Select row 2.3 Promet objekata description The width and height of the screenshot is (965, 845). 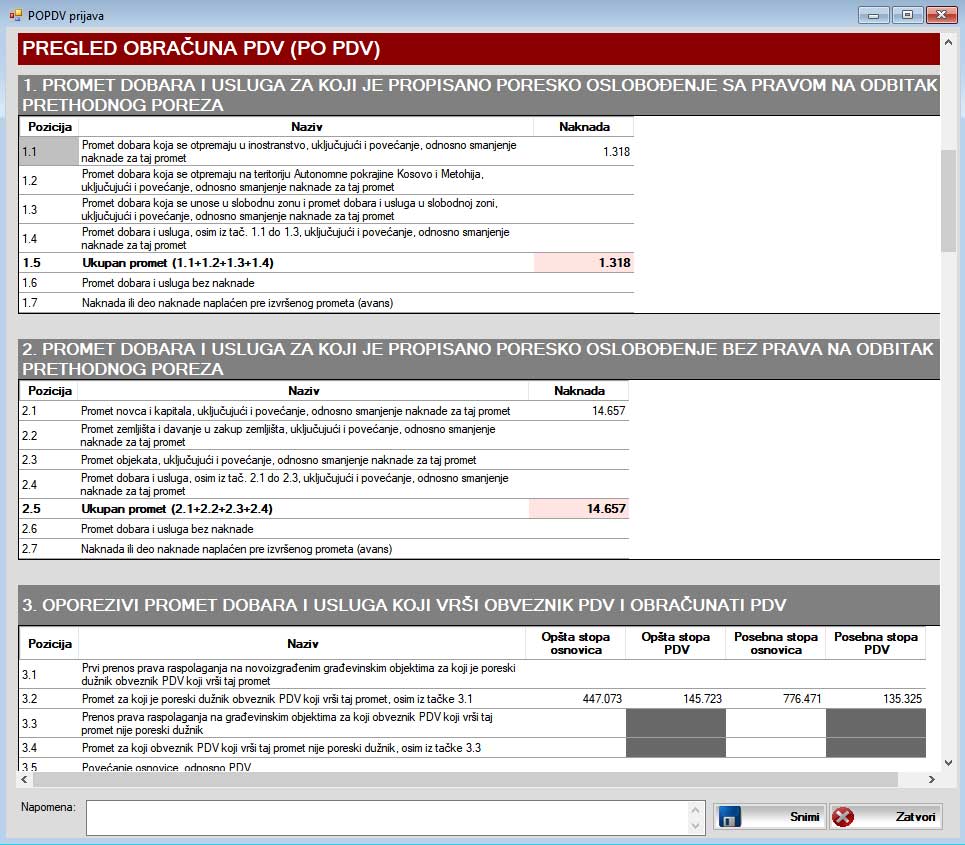coord(278,460)
